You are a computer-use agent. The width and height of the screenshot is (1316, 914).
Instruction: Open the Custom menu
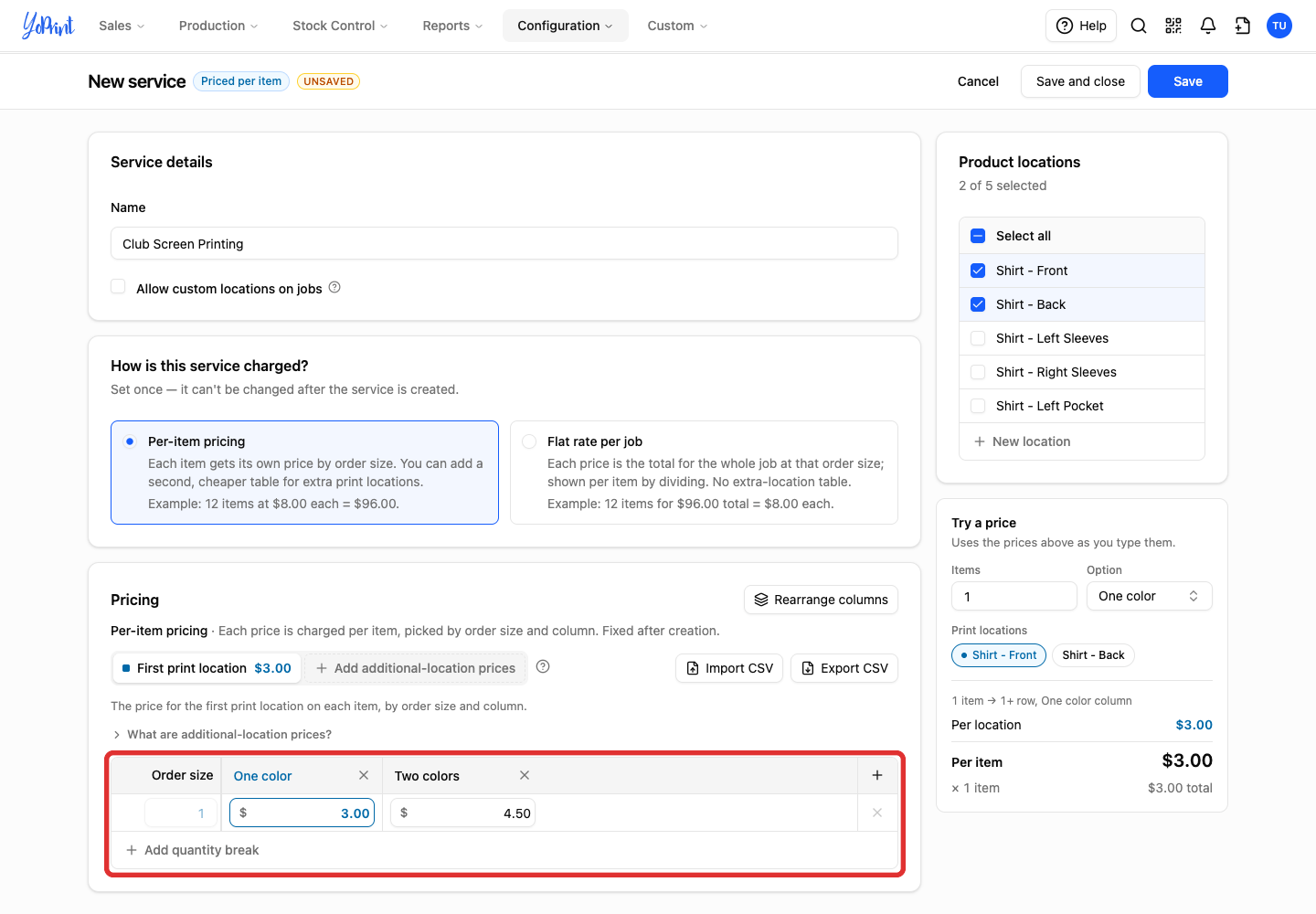coord(677,26)
